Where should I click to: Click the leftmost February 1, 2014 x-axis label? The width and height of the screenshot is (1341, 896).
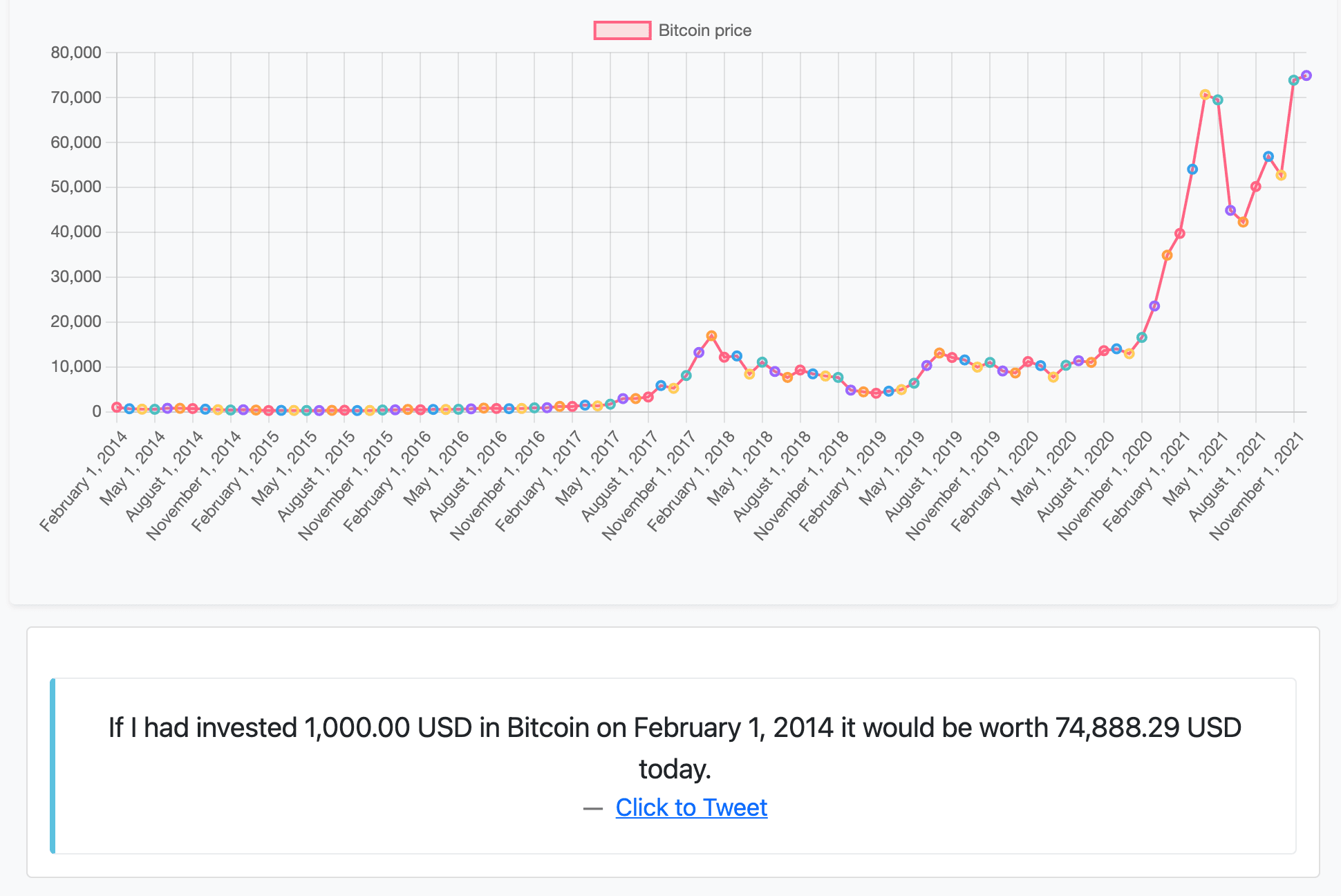(84, 480)
